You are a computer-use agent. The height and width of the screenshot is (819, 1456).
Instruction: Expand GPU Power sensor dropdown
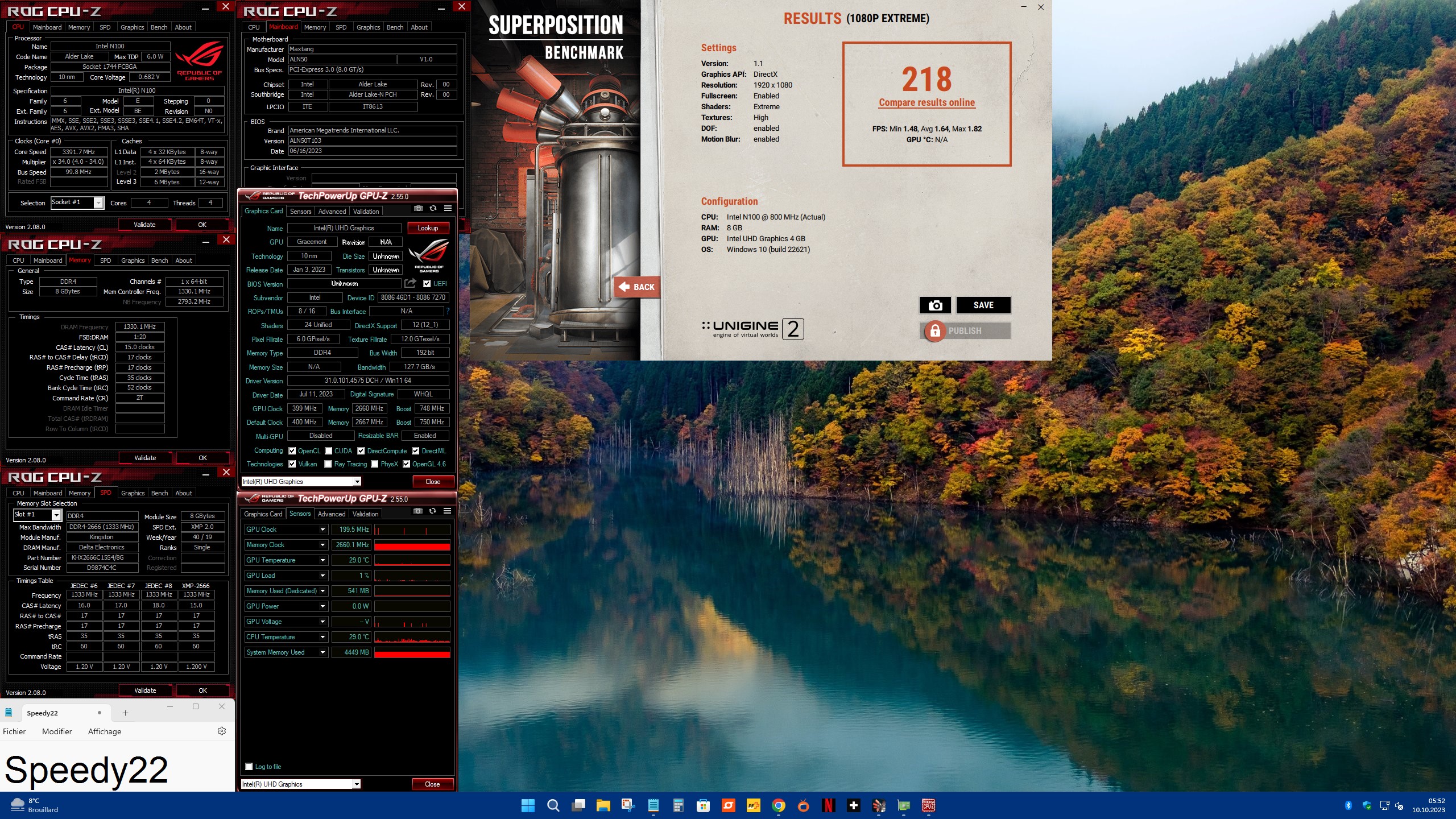click(x=322, y=606)
